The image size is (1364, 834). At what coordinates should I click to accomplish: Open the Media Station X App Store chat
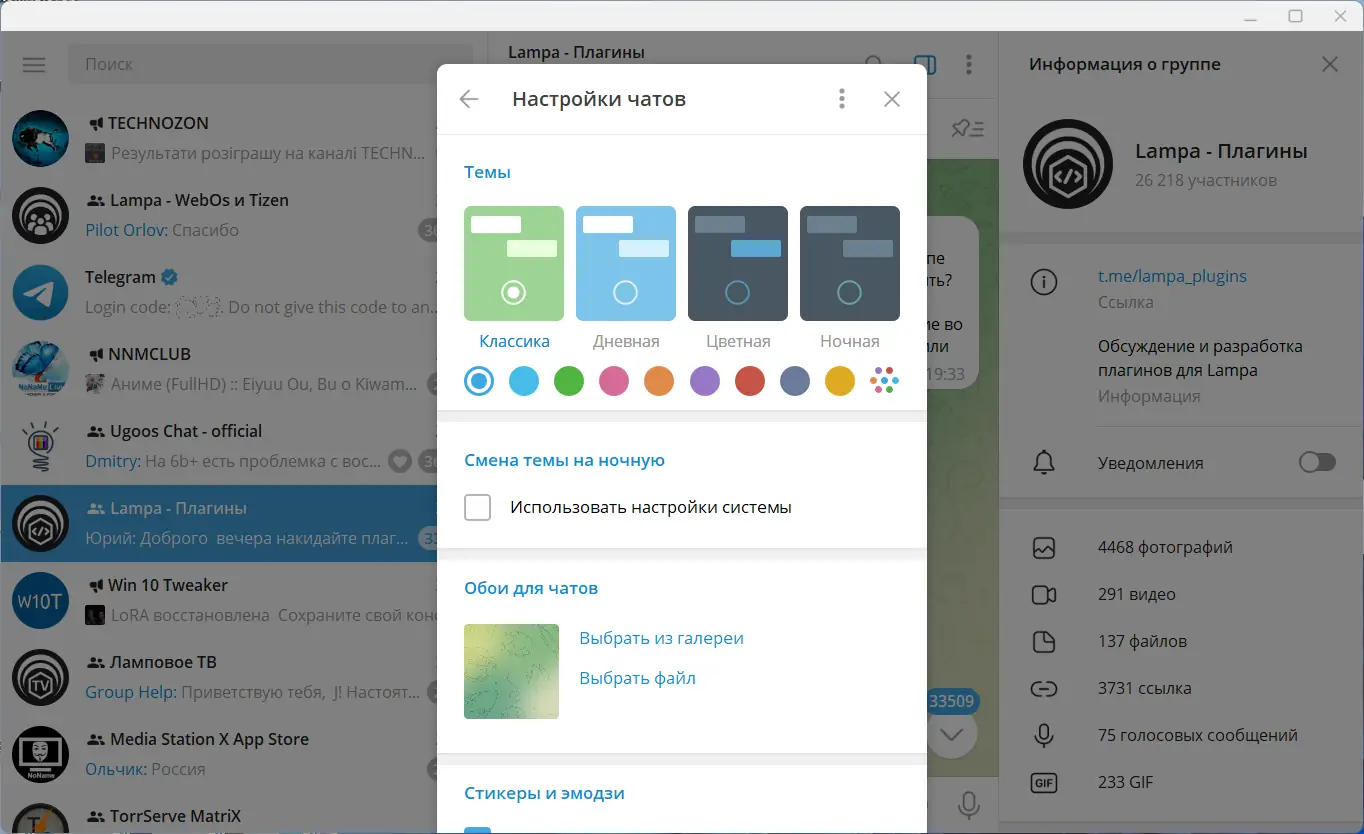(x=218, y=755)
